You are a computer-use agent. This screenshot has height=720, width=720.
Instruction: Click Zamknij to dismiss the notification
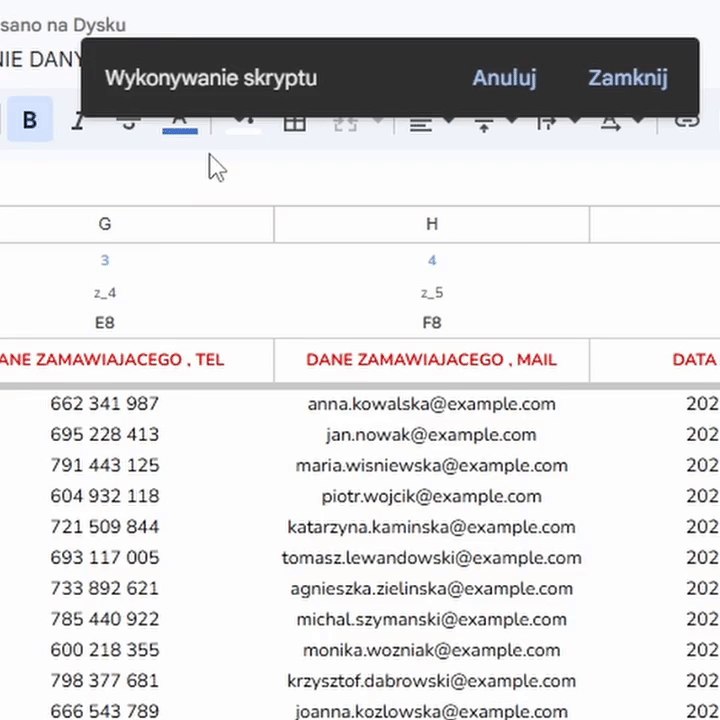(627, 78)
